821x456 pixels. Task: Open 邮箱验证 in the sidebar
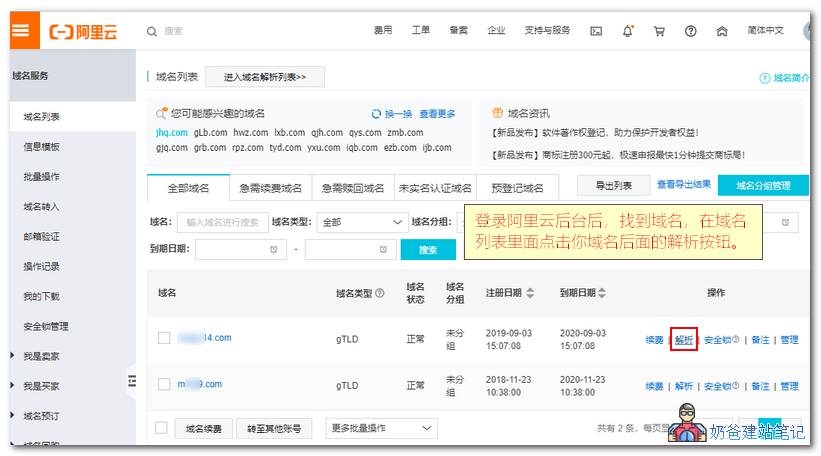[42, 237]
